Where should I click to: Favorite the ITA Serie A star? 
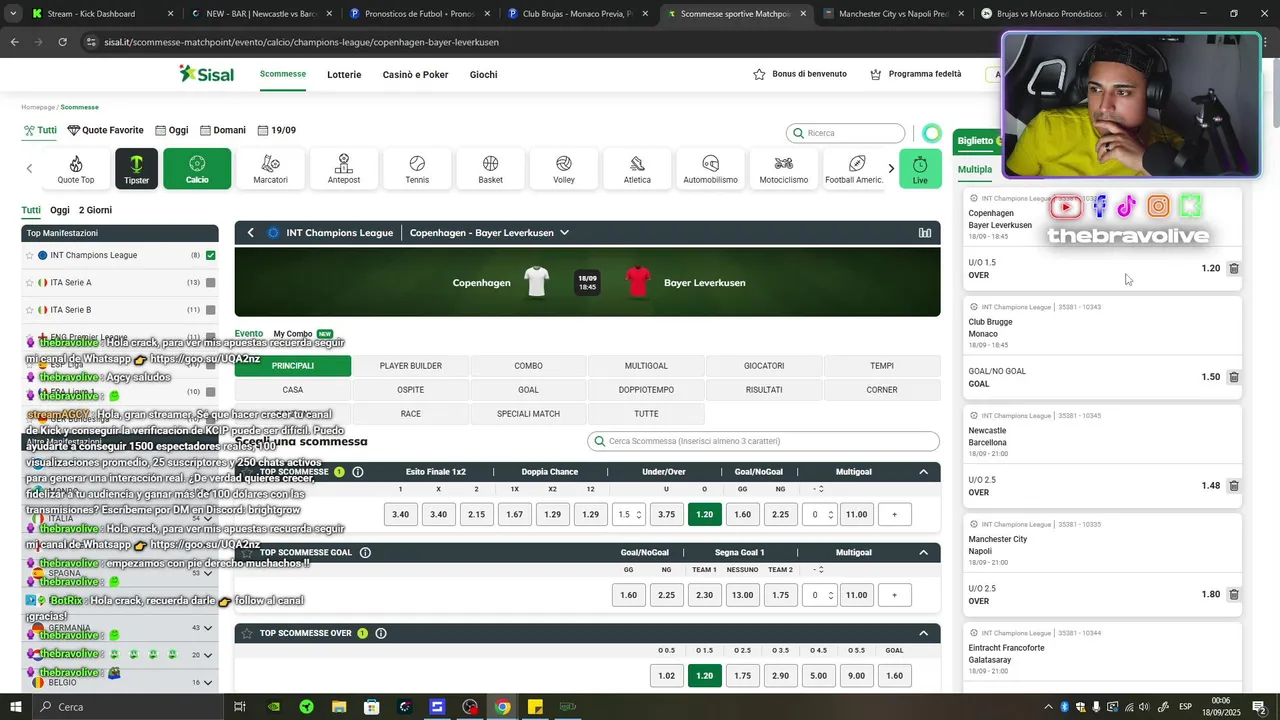[x=31, y=283]
